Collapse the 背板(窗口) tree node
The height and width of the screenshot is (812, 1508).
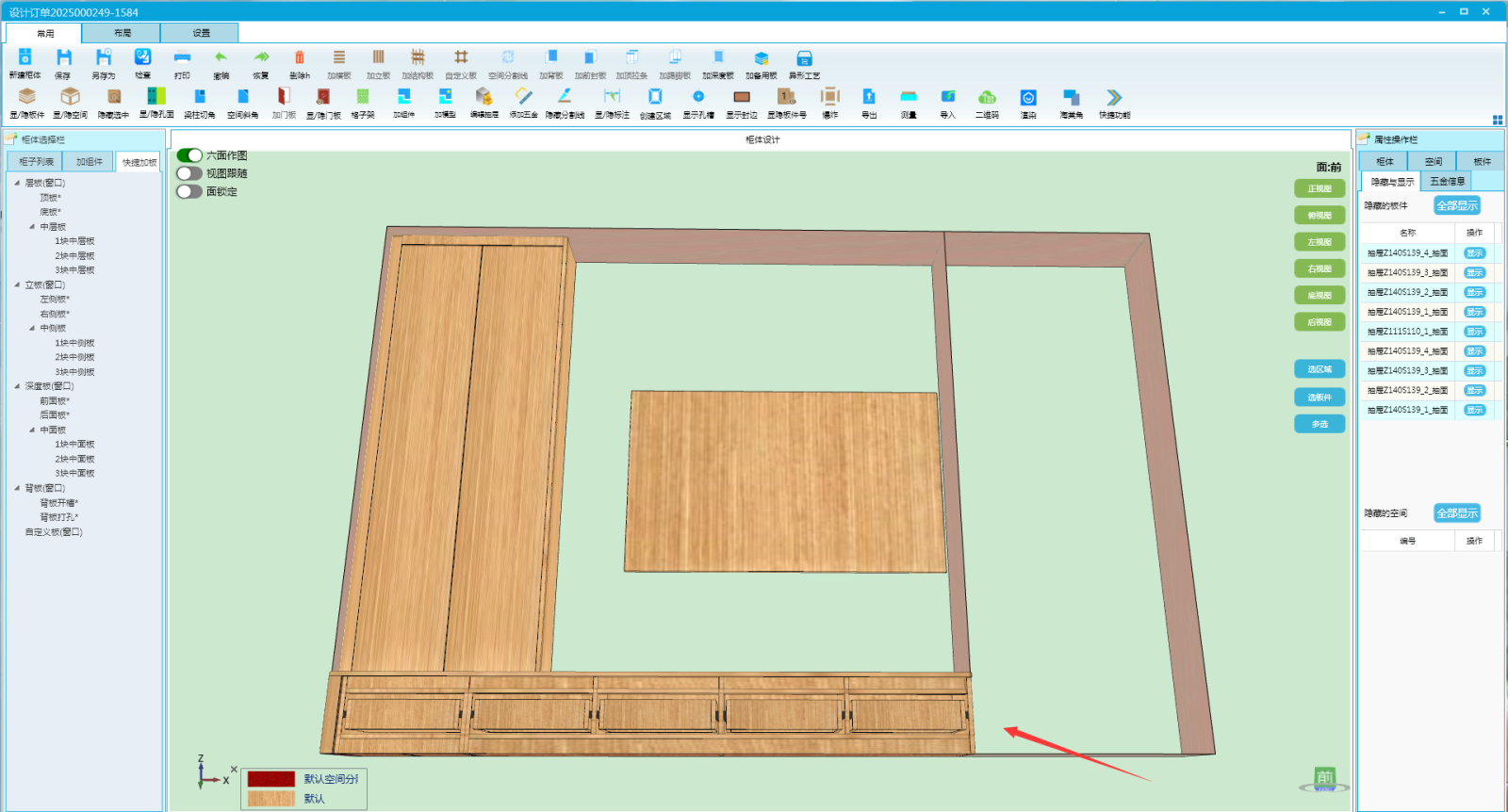tap(17, 488)
